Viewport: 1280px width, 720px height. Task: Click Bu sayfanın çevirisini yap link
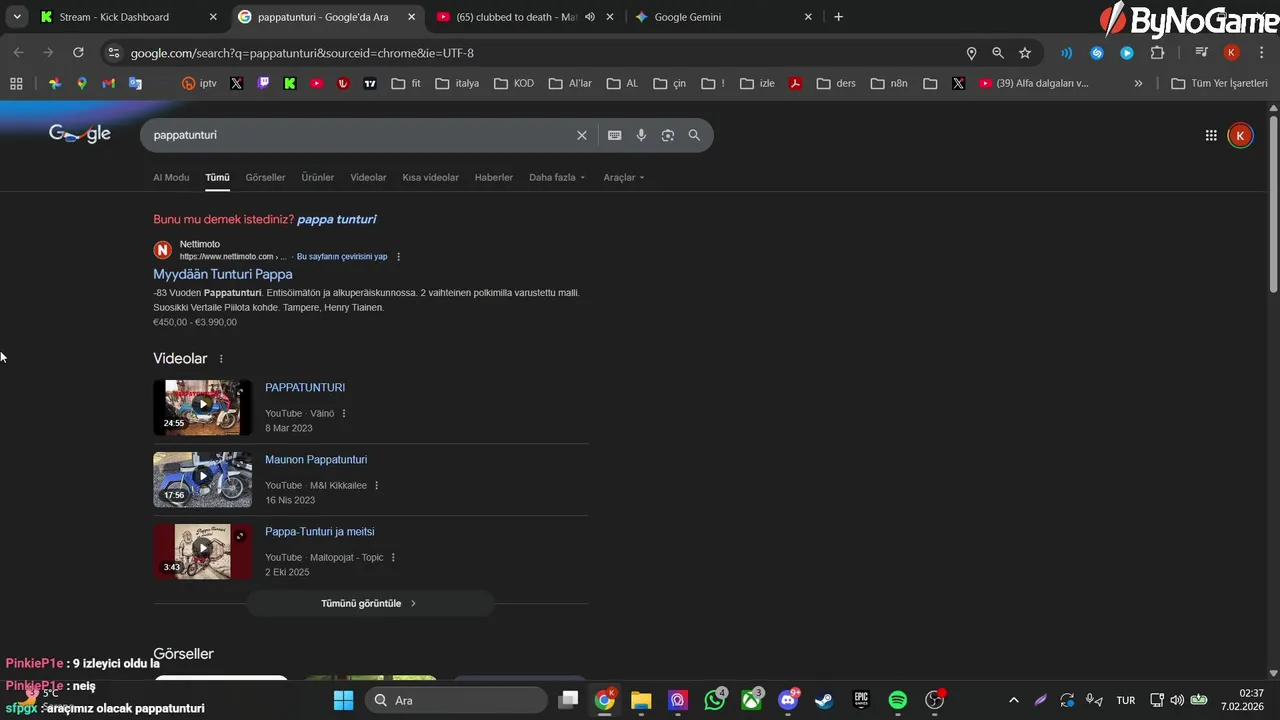pos(342,257)
